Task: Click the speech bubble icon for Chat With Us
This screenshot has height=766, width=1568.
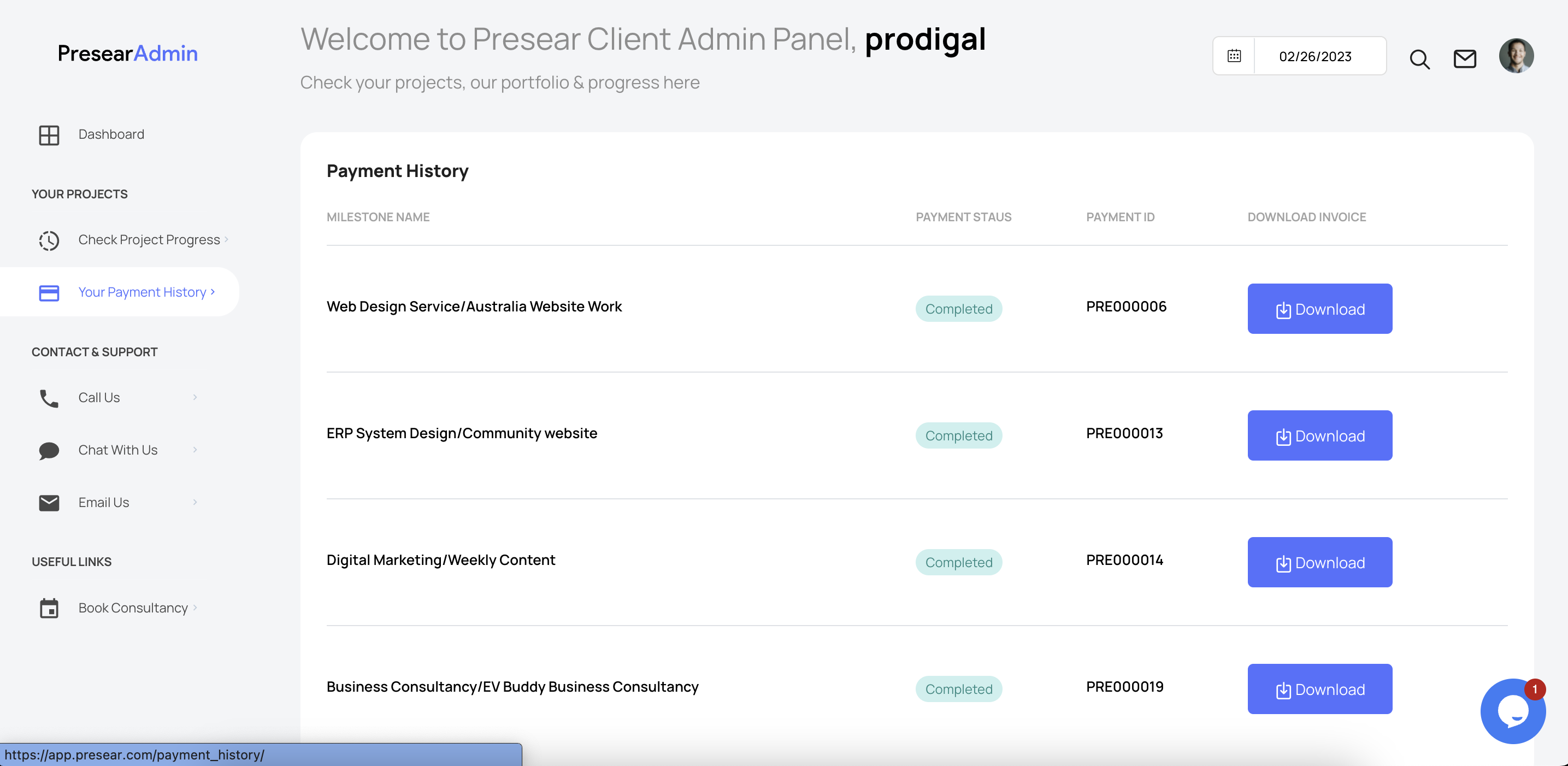Action: (49, 451)
